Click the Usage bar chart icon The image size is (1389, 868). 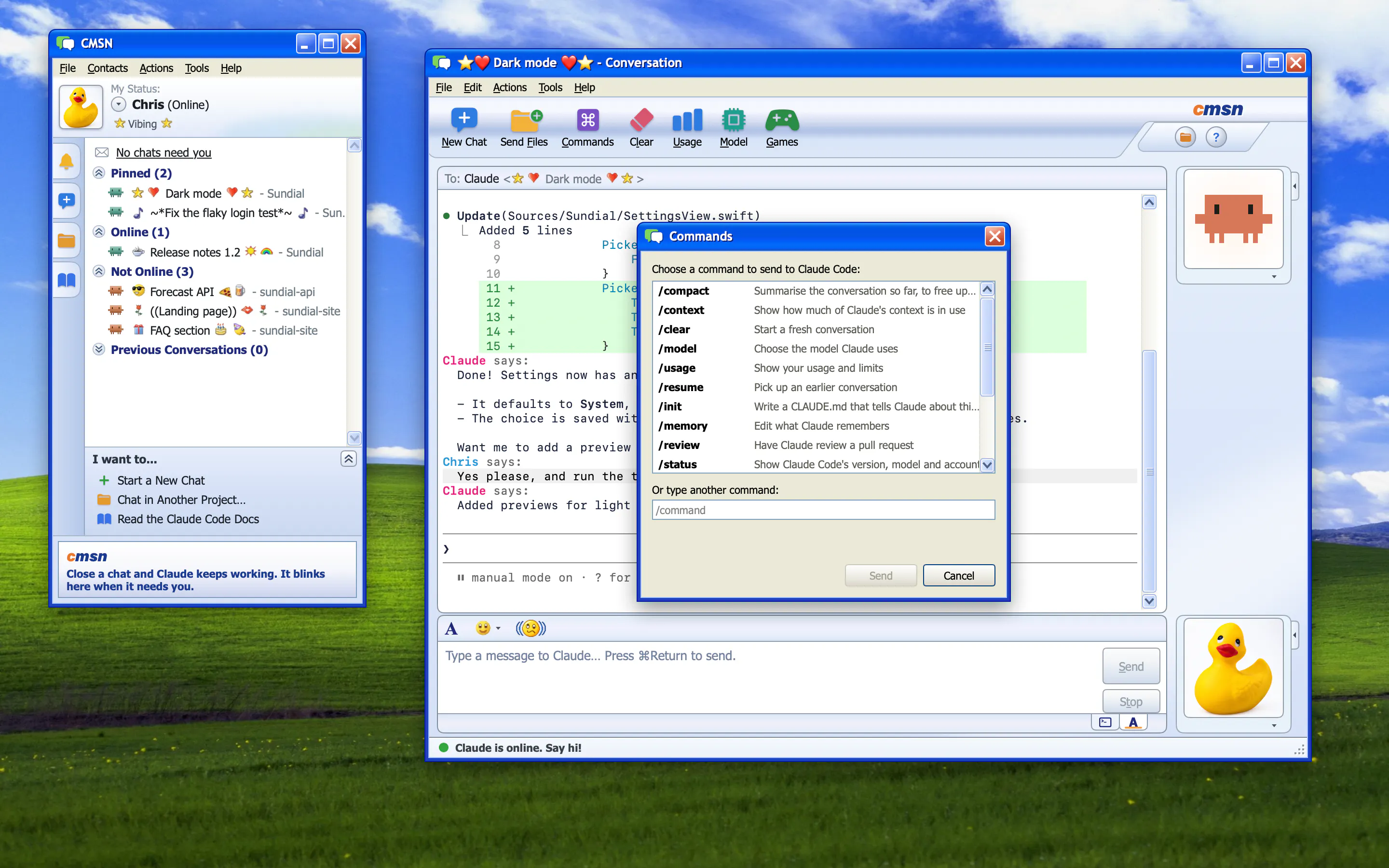687,121
